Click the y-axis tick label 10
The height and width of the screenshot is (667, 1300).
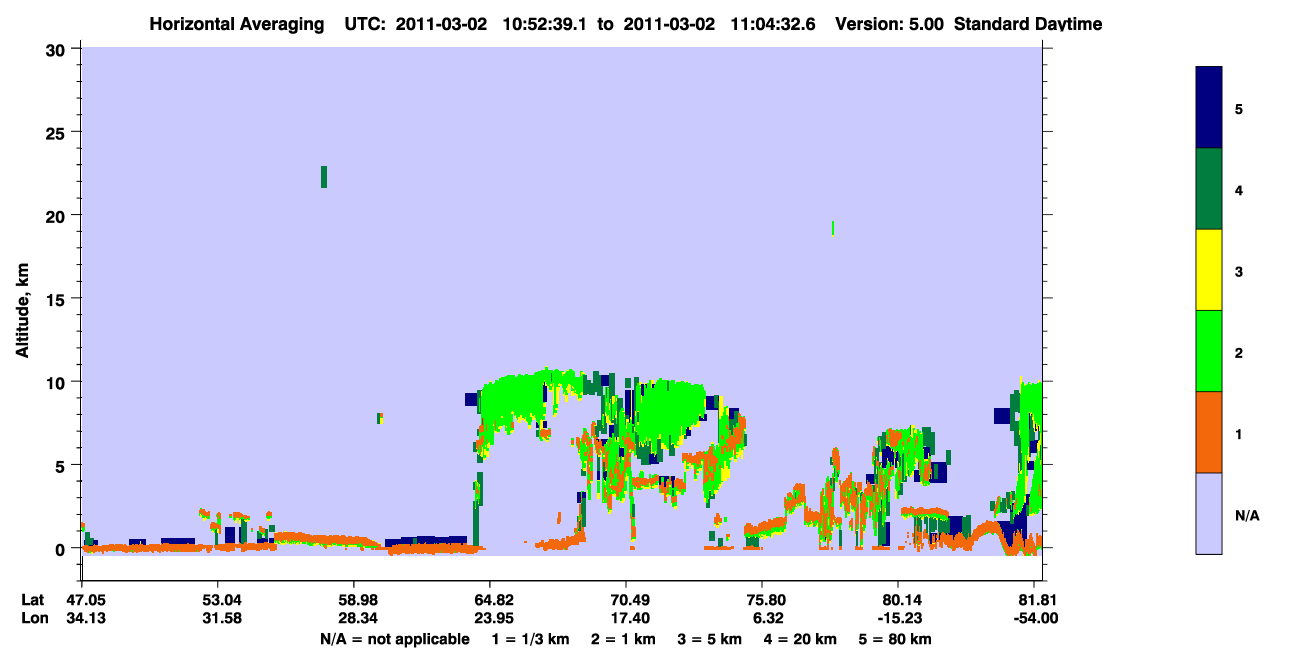(57, 382)
